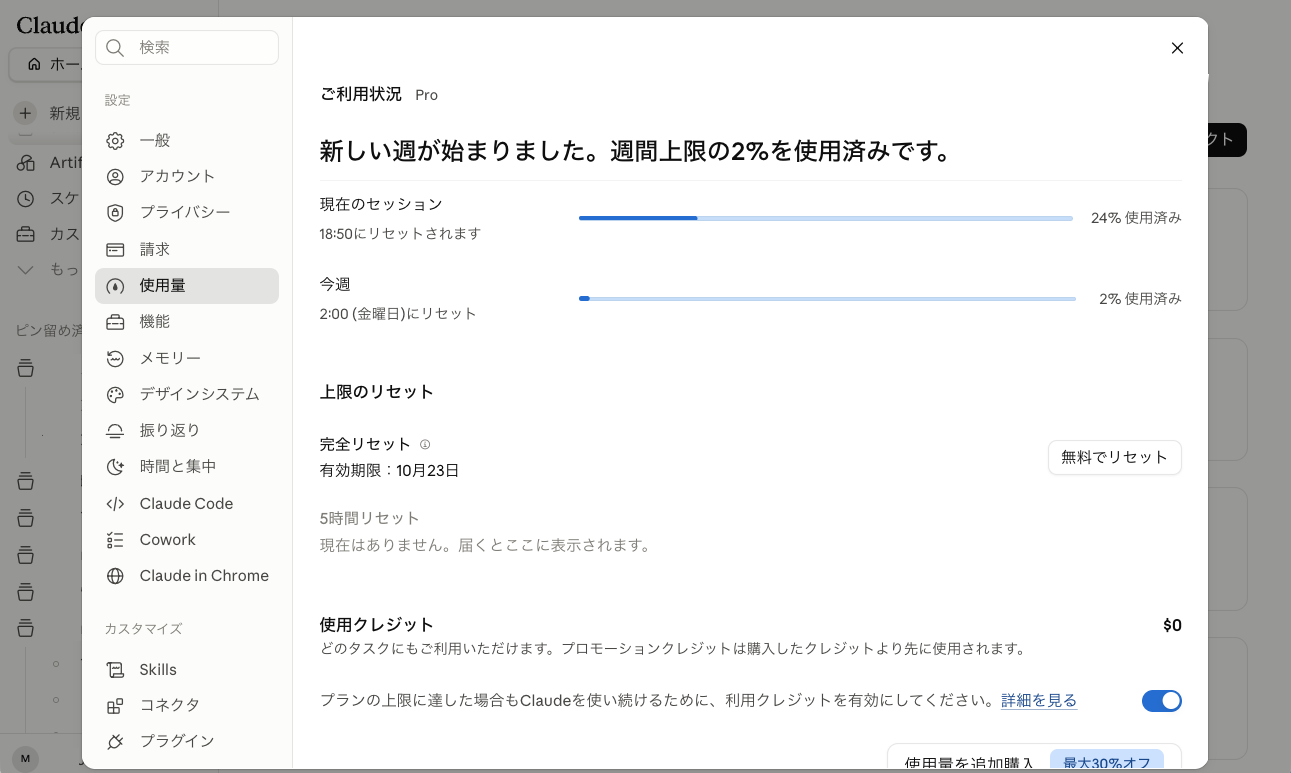Click the Claude in Chrome globe icon
The image size is (1291, 773).
(115, 576)
